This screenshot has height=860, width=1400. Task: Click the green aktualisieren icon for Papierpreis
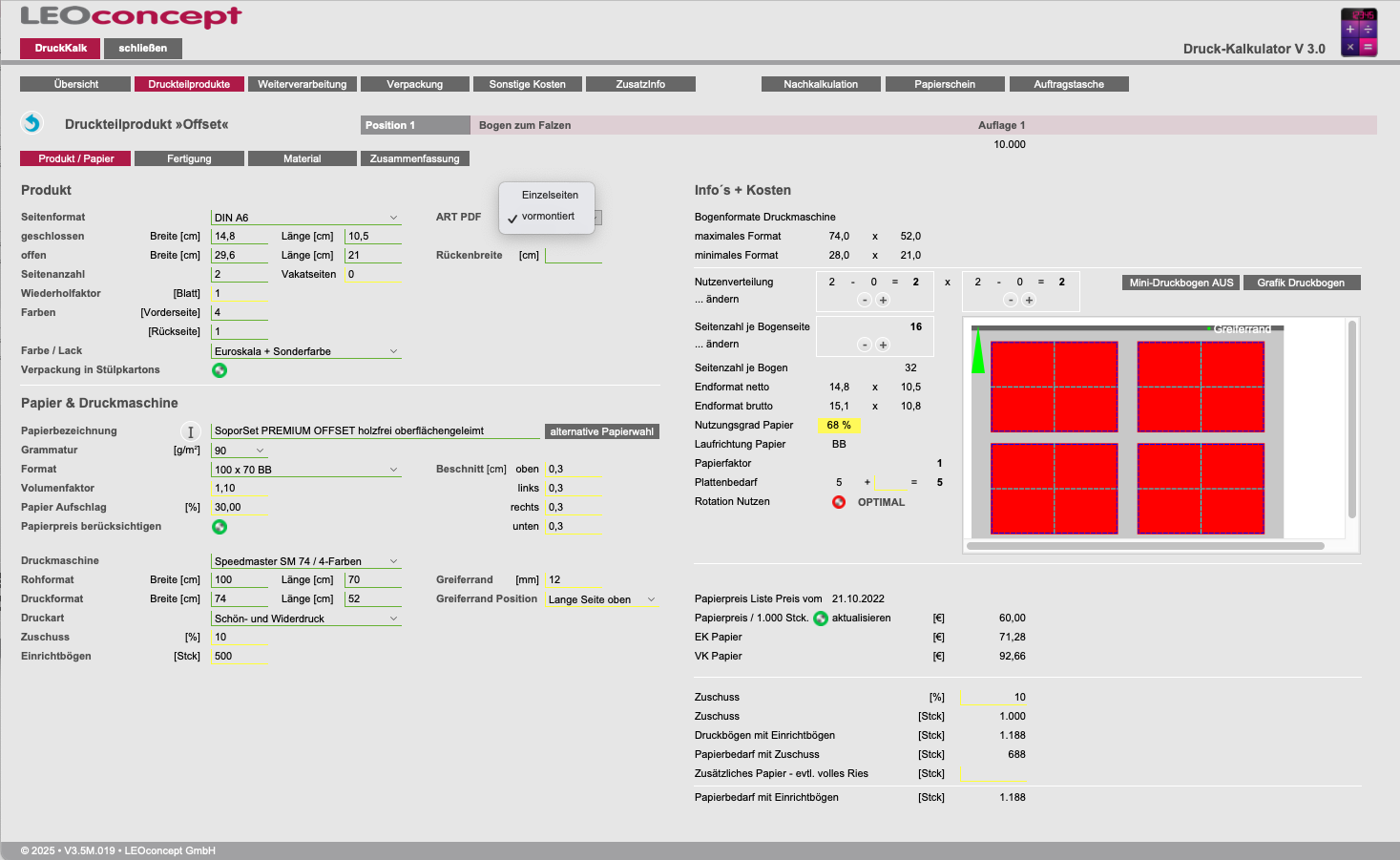pos(820,619)
